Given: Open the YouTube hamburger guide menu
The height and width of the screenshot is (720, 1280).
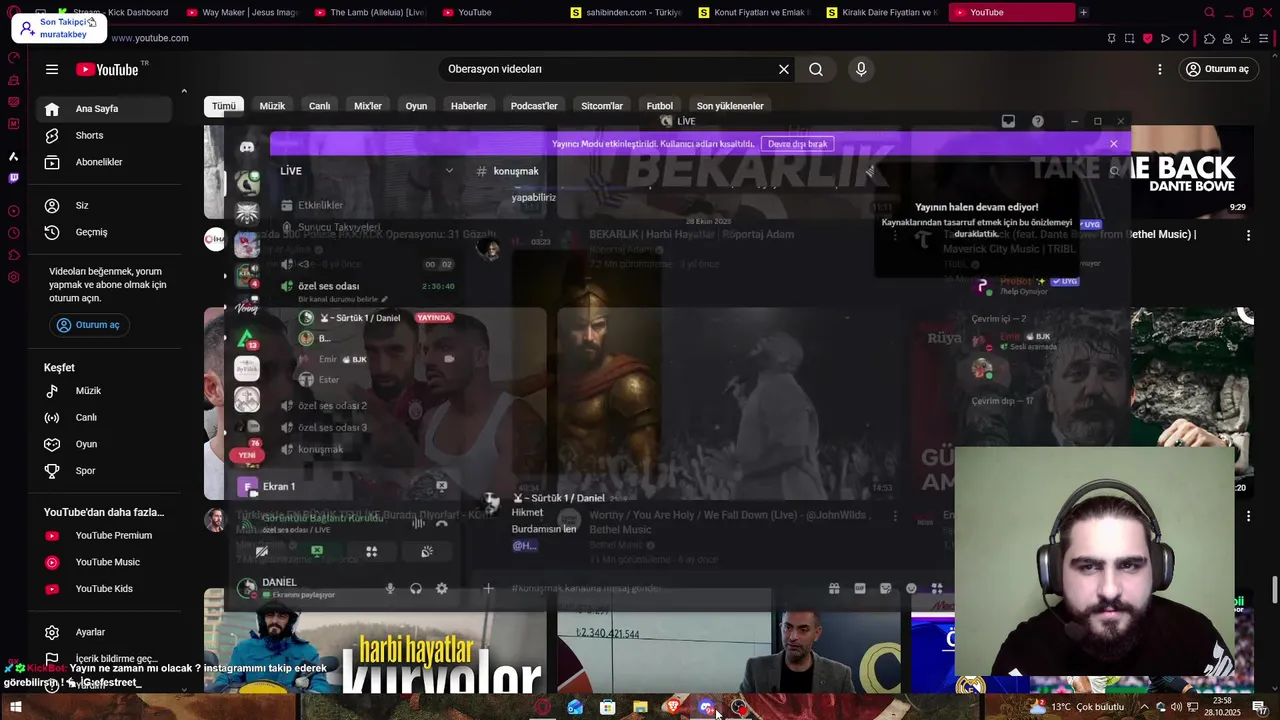Looking at the screenshot, I should 52,69.
